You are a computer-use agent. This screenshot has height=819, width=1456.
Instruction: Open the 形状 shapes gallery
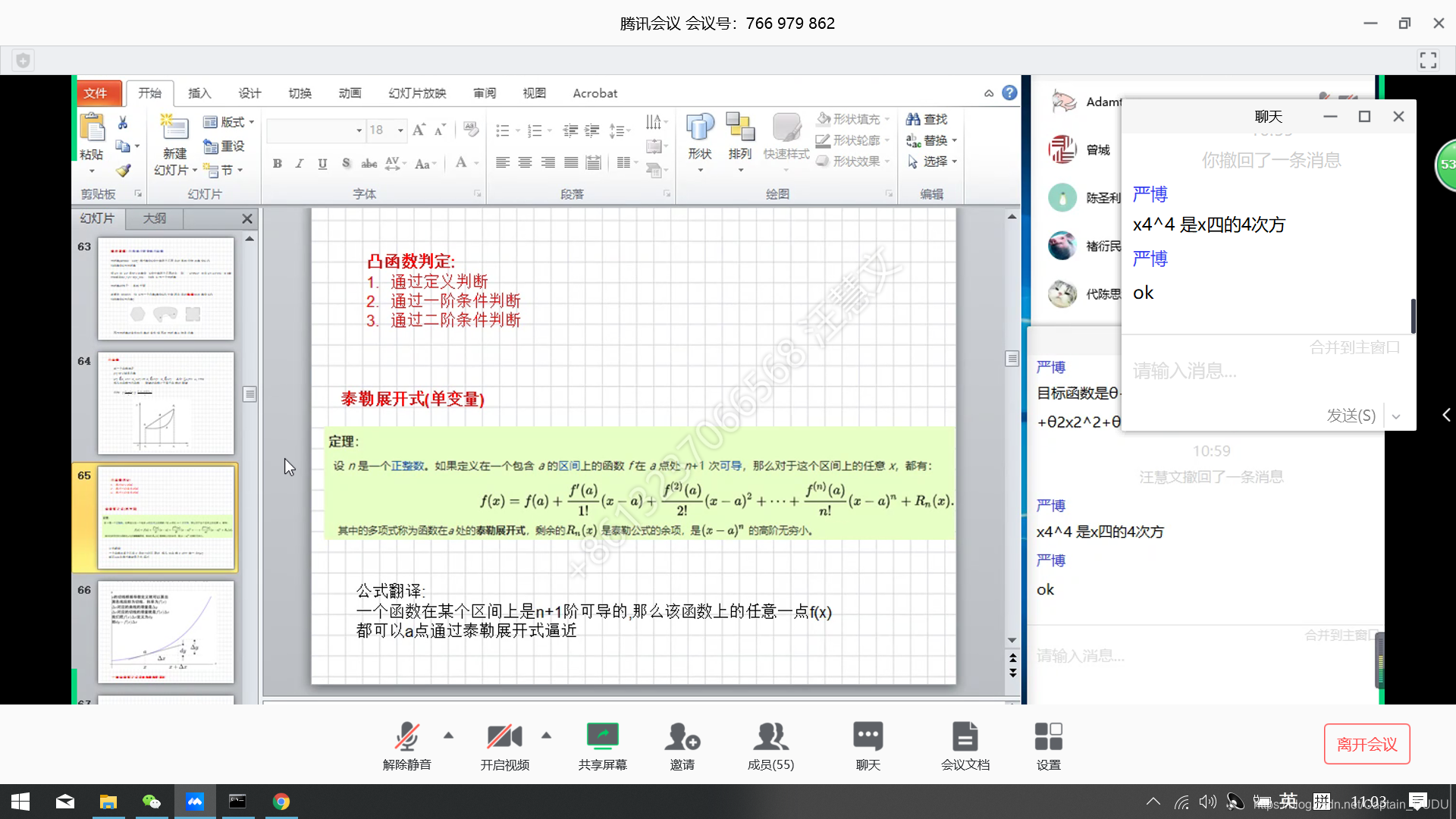point(700,143)
